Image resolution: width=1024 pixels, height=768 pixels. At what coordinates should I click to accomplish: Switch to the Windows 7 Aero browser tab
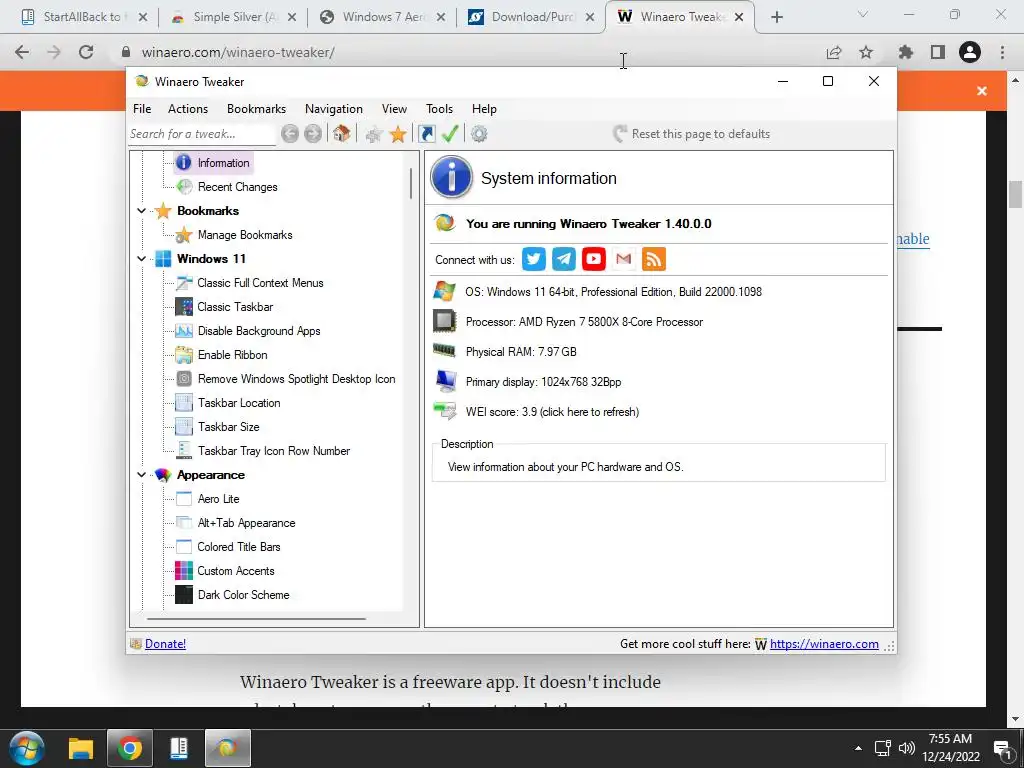coord(382,17)
